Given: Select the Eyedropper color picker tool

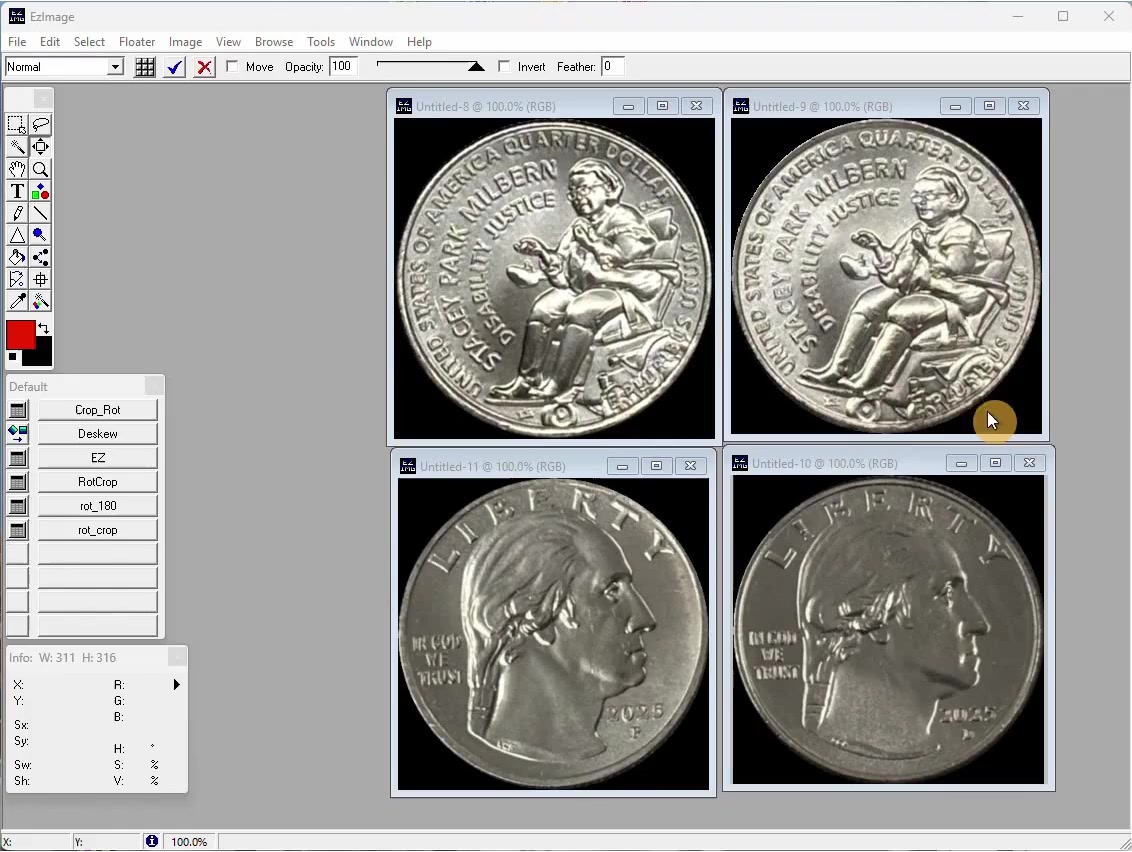Looking at the screenshot, I should pos(17,301).
